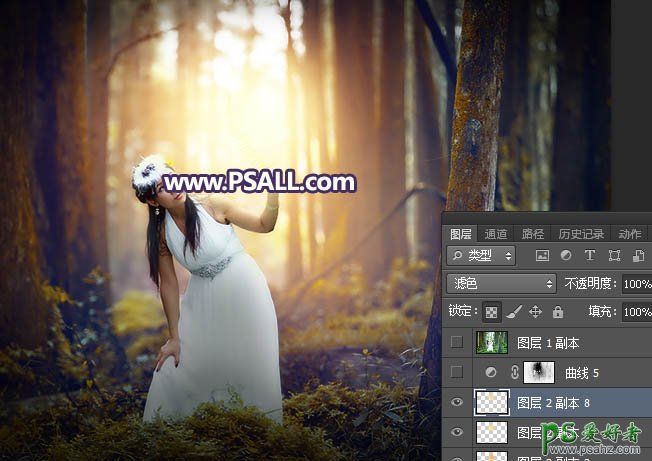
Task: Click the type layer filter icon
Action: click(589, 256)
